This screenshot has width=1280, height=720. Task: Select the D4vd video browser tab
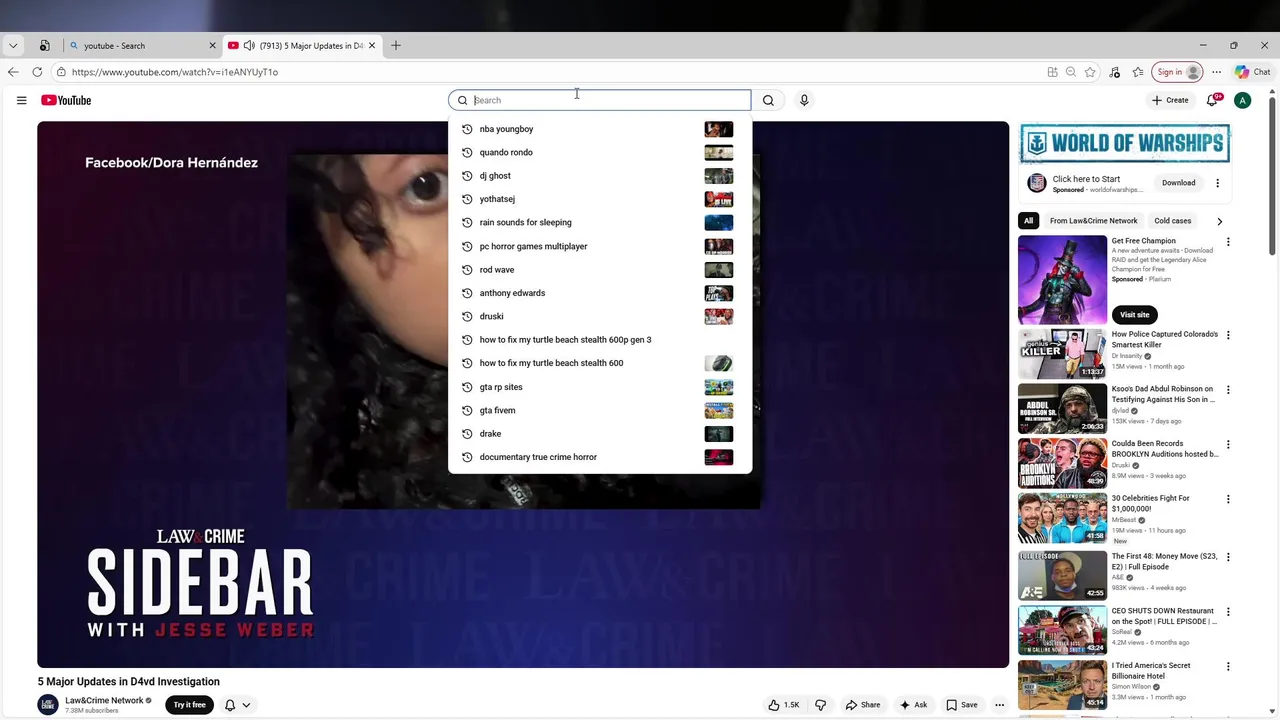pyautogui.click(x=302, y=45)
